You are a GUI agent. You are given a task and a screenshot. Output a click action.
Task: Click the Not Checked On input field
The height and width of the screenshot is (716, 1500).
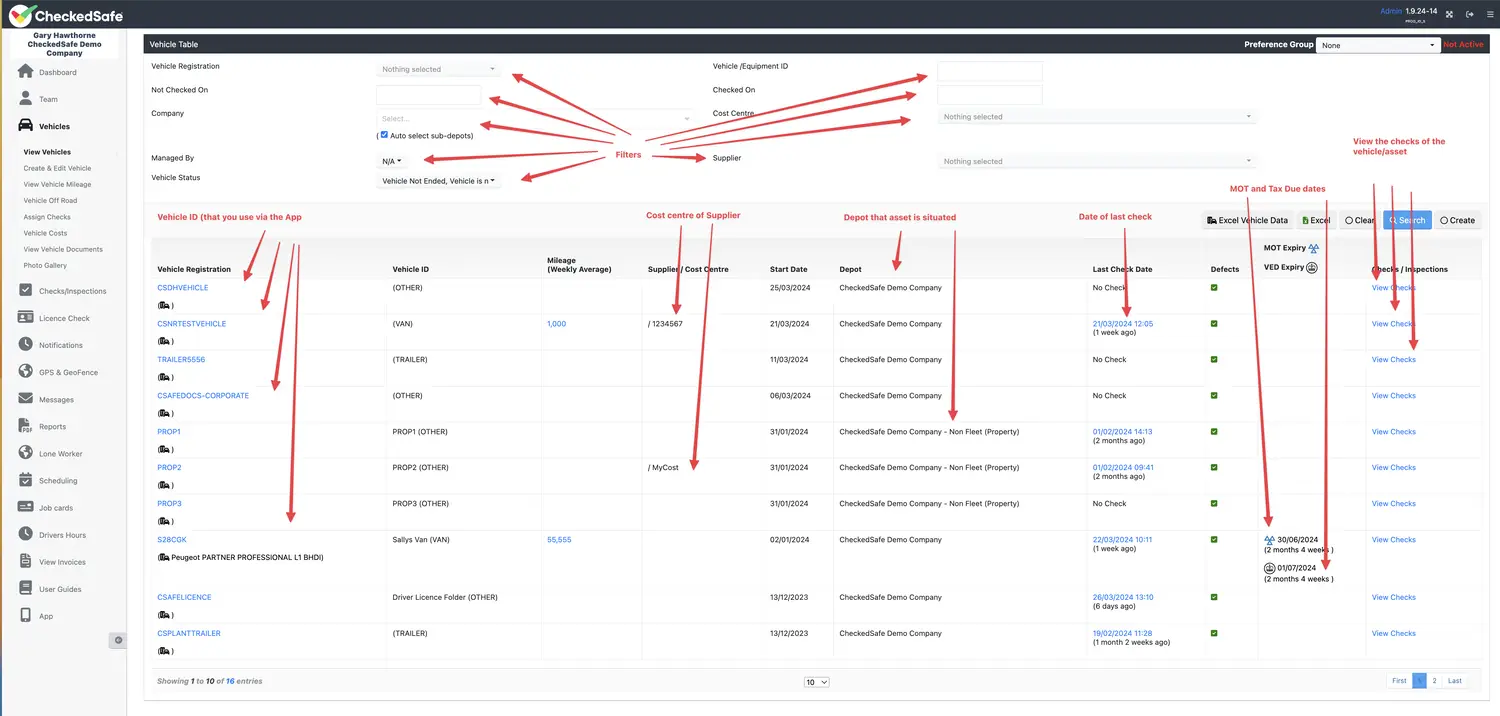click(x=428, y=95)
